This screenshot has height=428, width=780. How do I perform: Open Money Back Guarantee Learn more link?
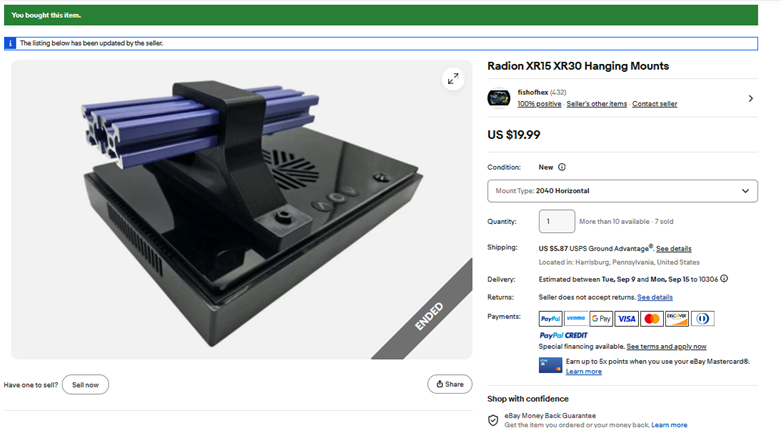(669, 425)
